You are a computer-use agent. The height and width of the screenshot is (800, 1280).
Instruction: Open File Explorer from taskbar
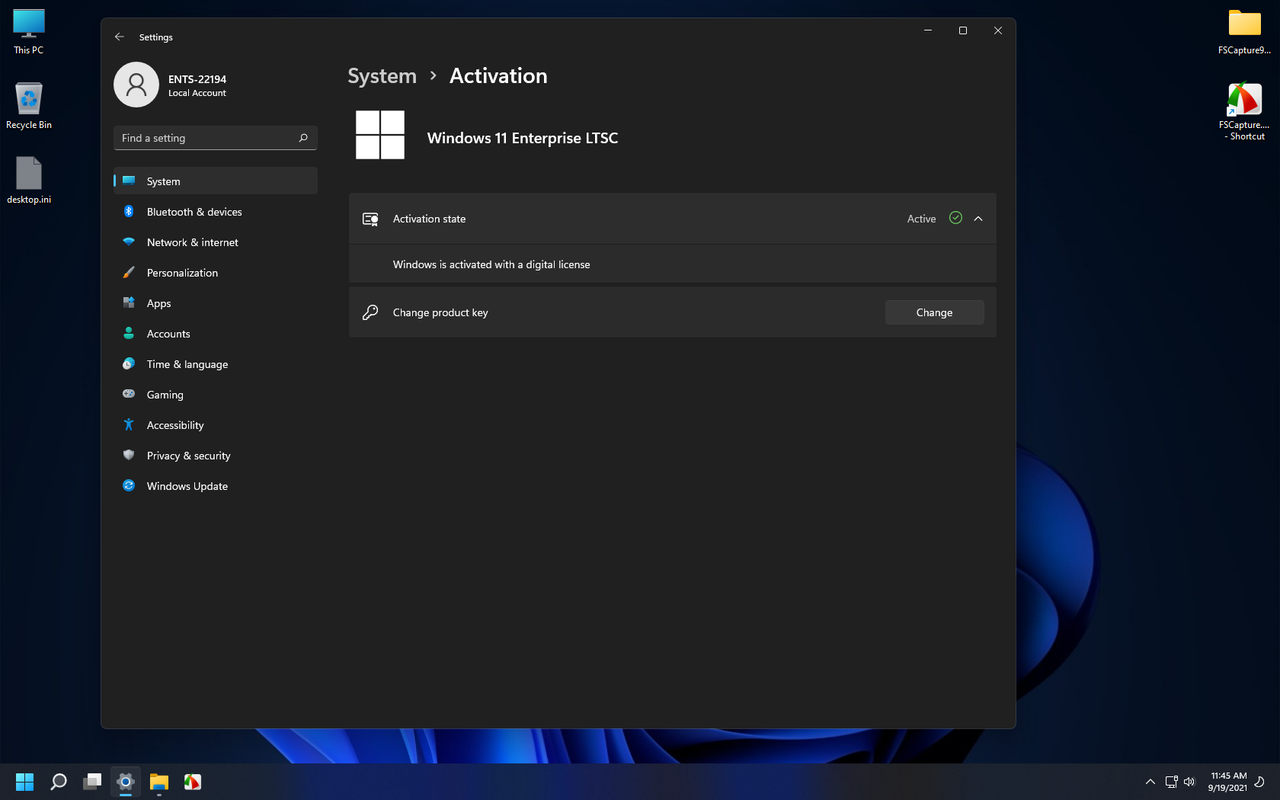(x=159, y=781)
